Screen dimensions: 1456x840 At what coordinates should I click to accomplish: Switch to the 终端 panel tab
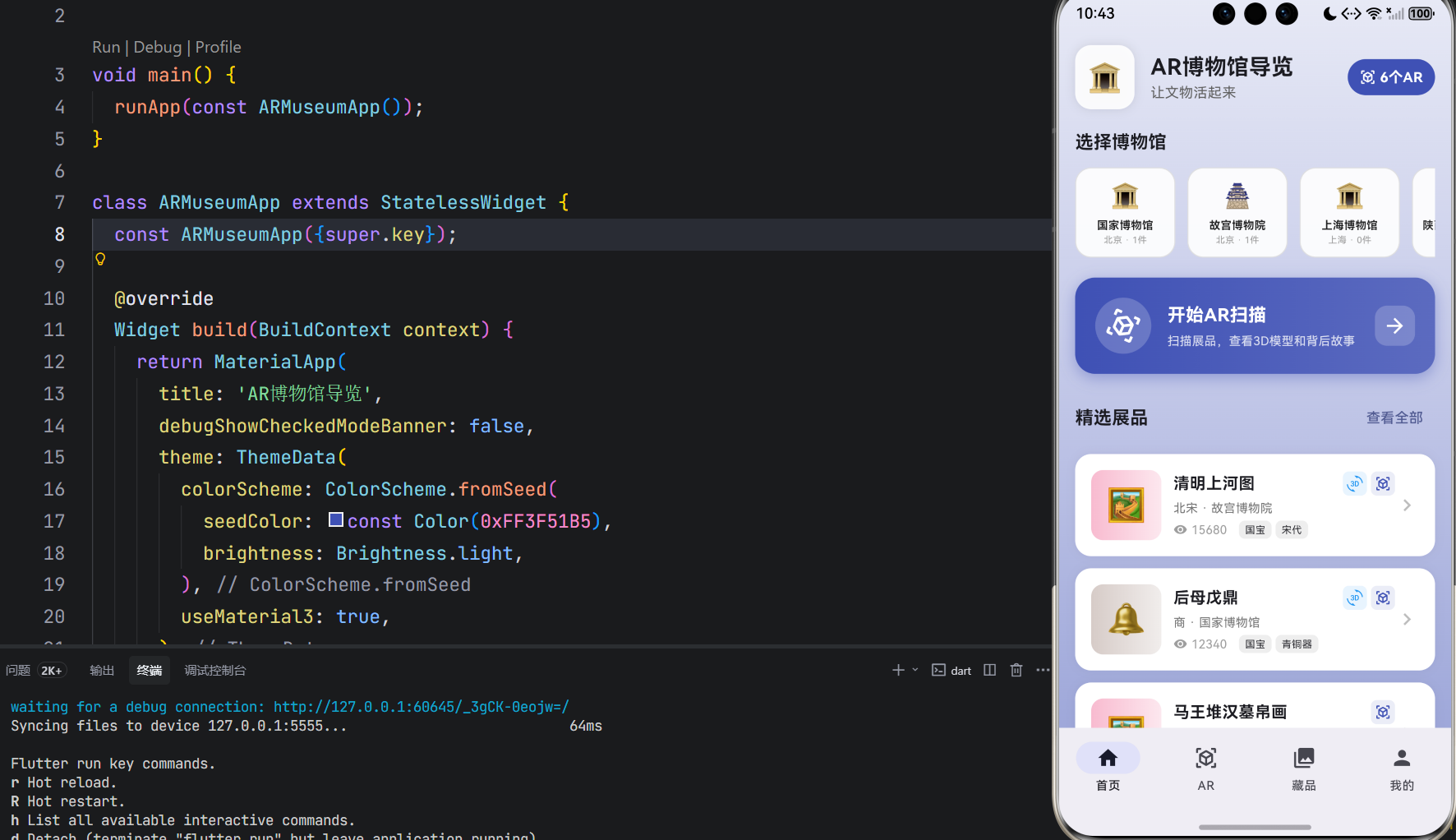[x=150, y=671]
